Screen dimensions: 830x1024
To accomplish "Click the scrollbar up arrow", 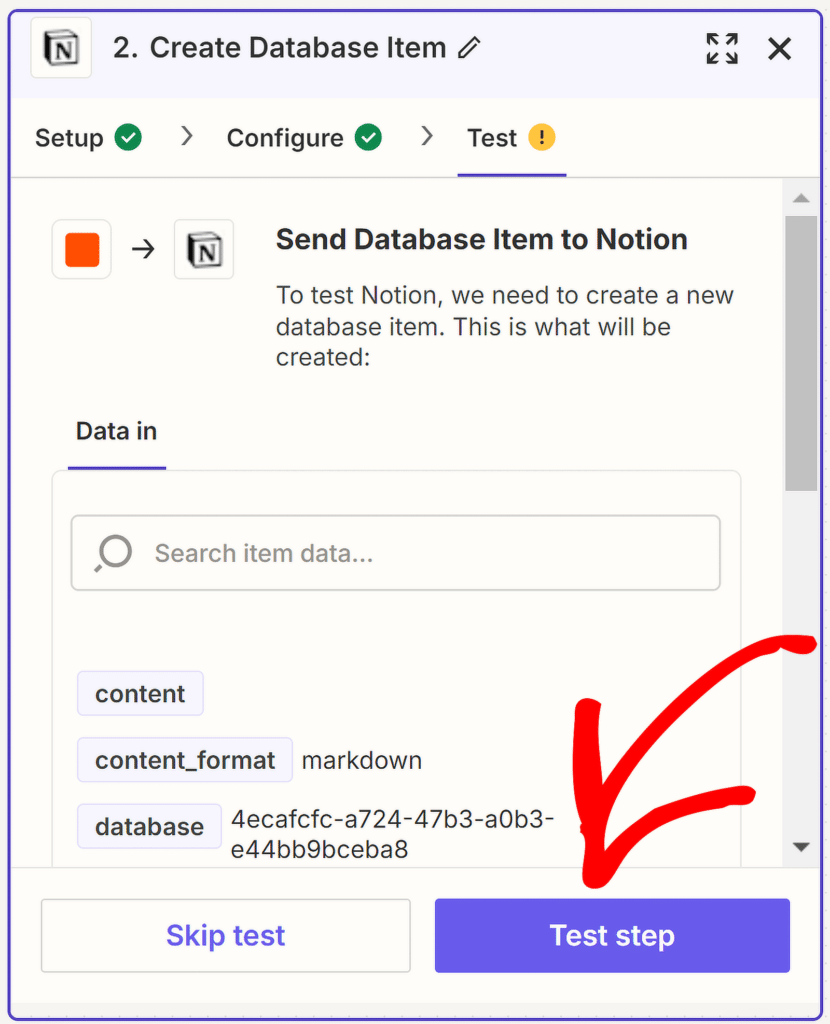I will coord(800,199).
